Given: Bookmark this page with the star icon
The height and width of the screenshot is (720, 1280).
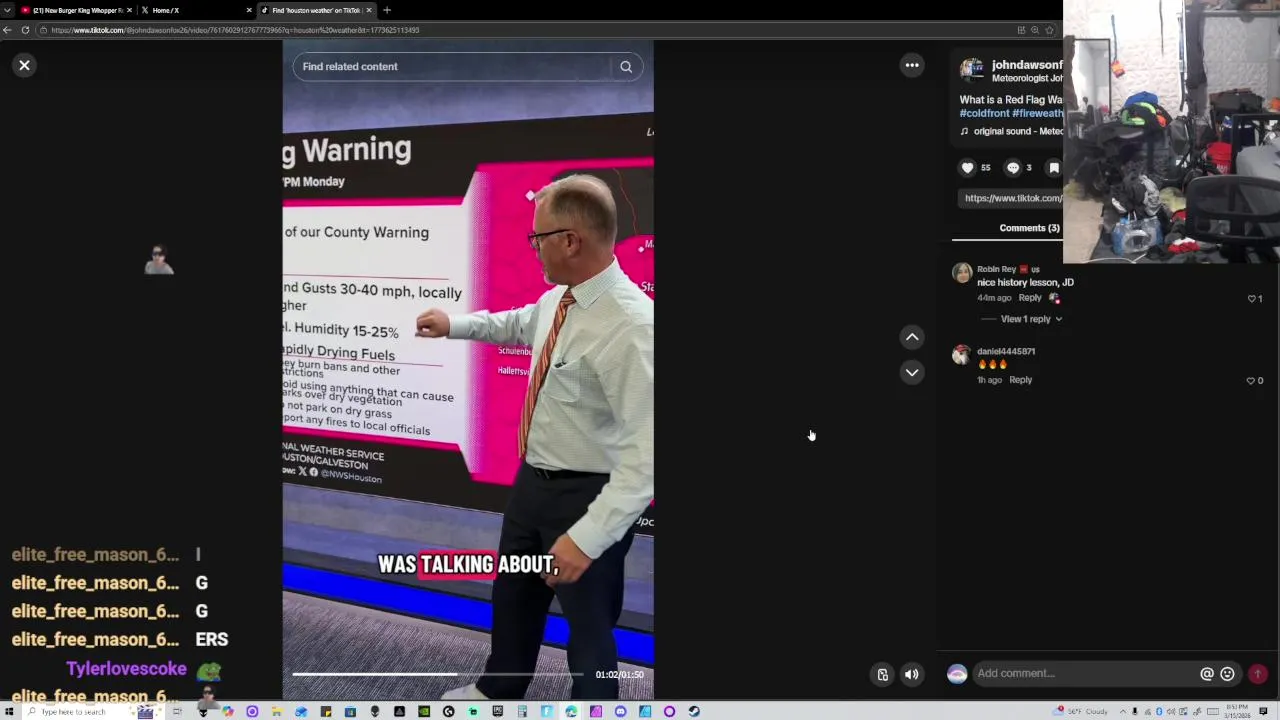Looking at the screenshot, I should click(x=1049, y=30).
